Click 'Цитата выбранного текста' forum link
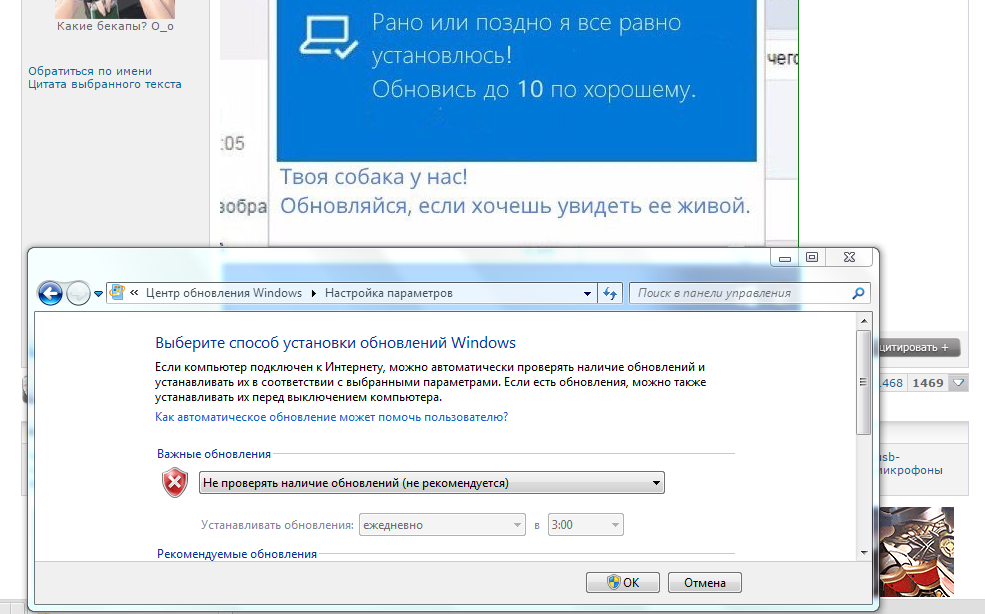Screen dimensions: 985x614 coord(104,84)
